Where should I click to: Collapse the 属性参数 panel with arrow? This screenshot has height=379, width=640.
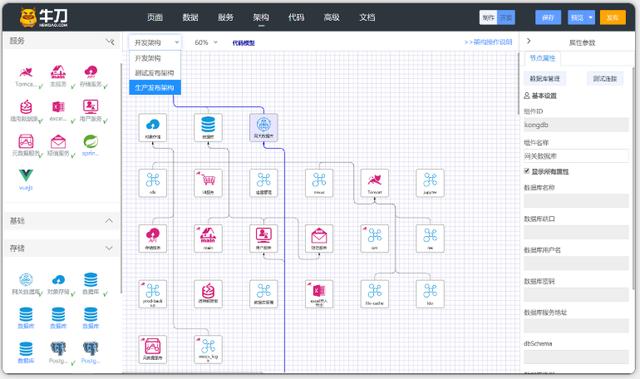tap(529, 41)
